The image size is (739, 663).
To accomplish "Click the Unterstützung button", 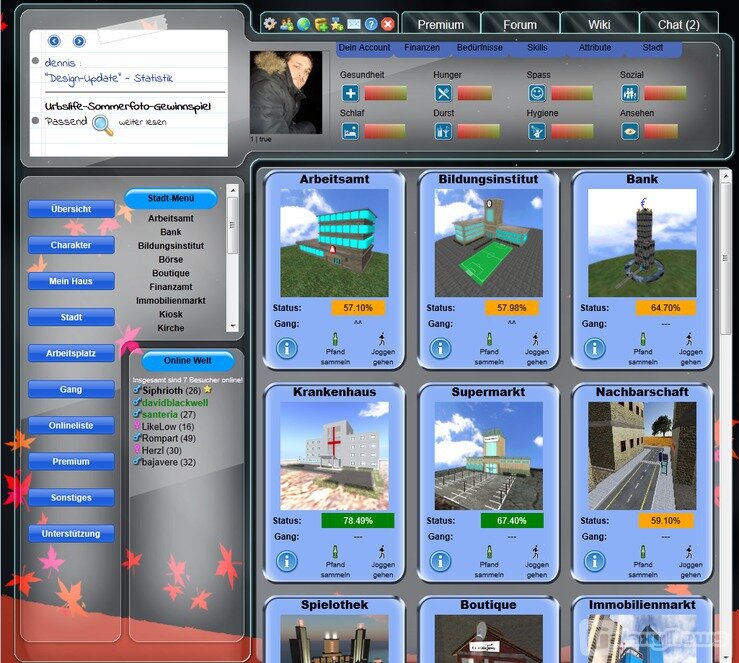I will coord(71,533).
